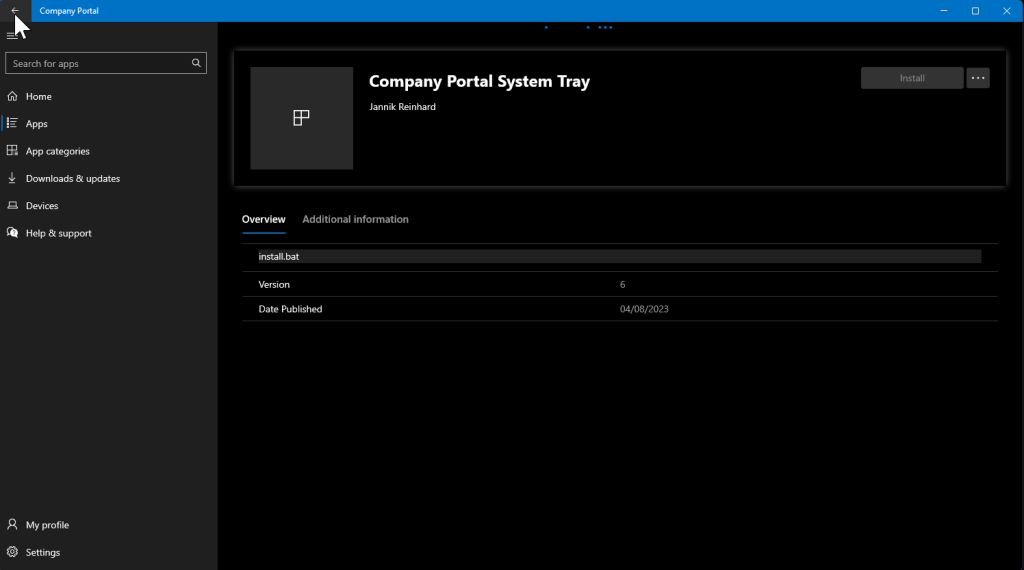Toggle the hamburger navigation menu

(12, 36)
